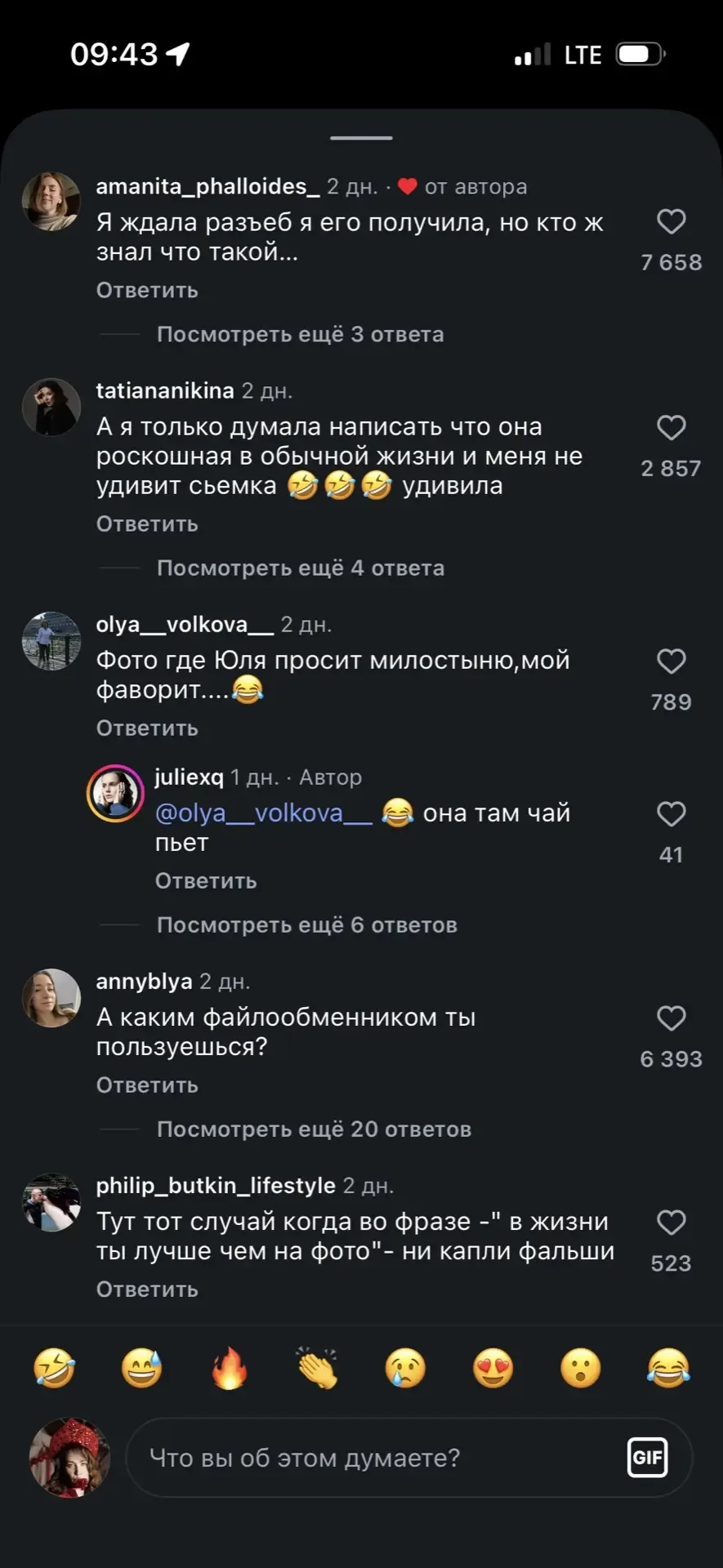The image size is (723, 1568).
Task: Like tatiananikina's comment with heart
Action: pyautogui.click(x=671, y=427)
